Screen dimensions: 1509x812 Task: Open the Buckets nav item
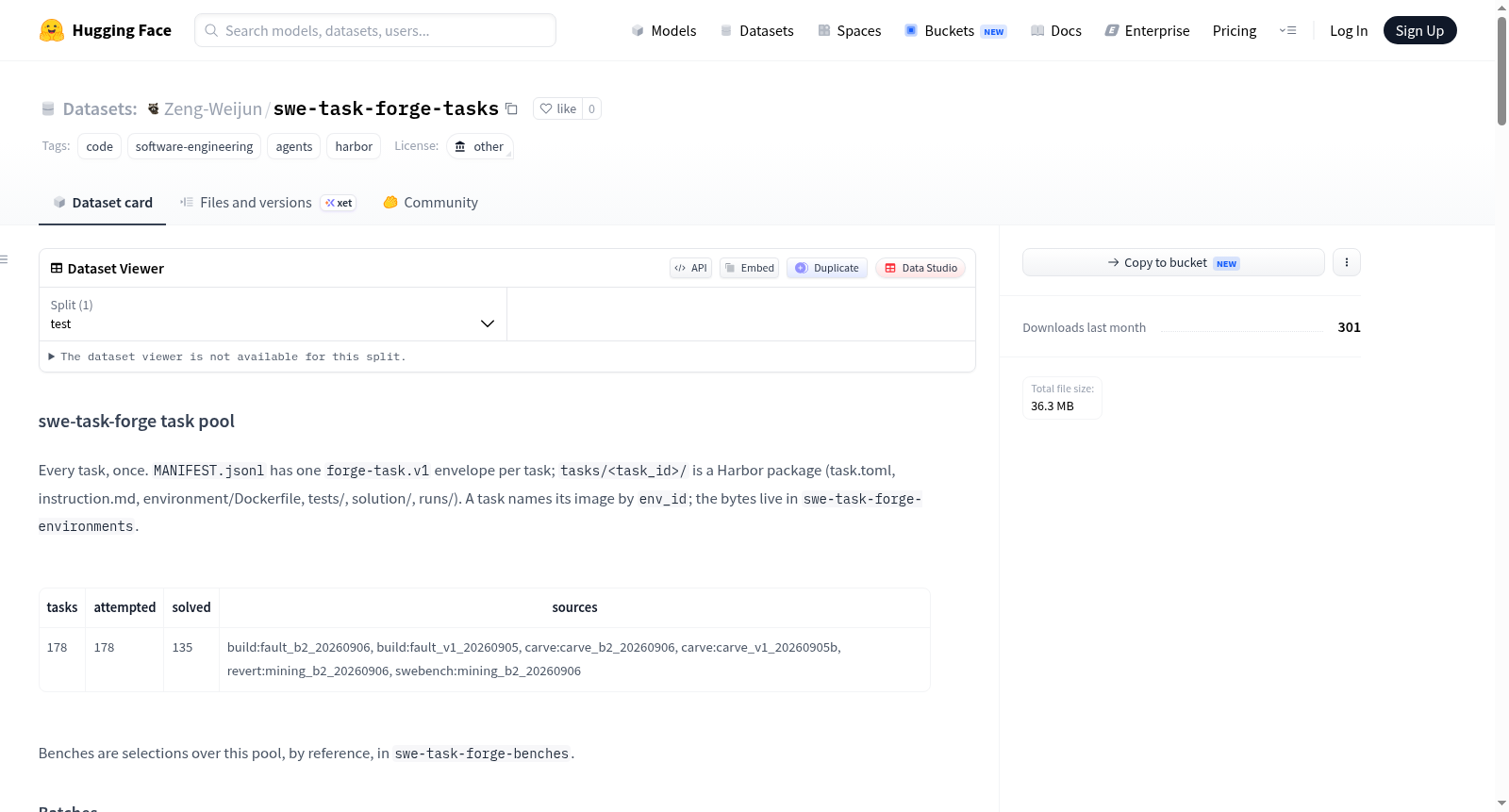click(955, 30)
